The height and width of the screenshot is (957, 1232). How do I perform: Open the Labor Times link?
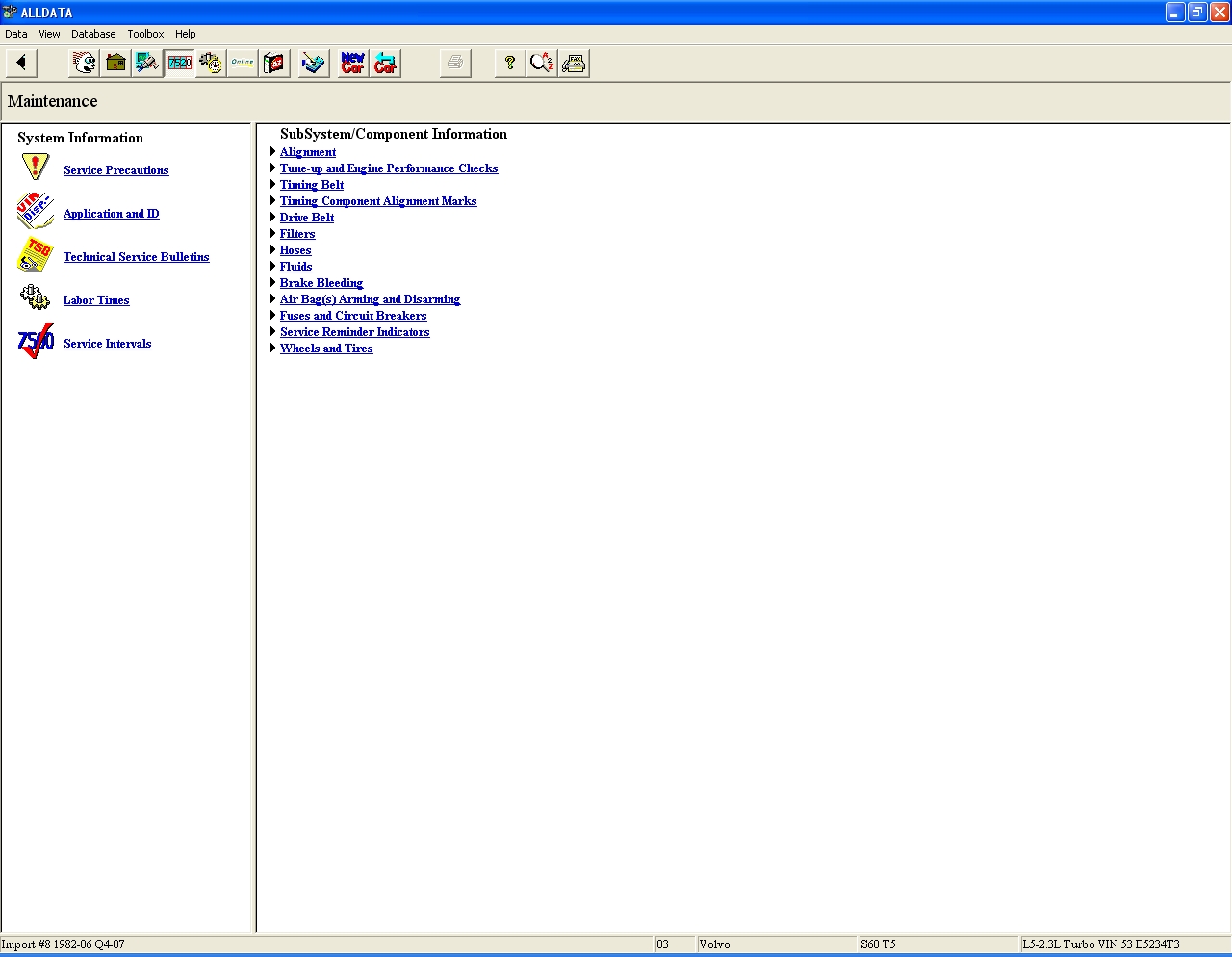pyautogui.click(x=96, y=300)
